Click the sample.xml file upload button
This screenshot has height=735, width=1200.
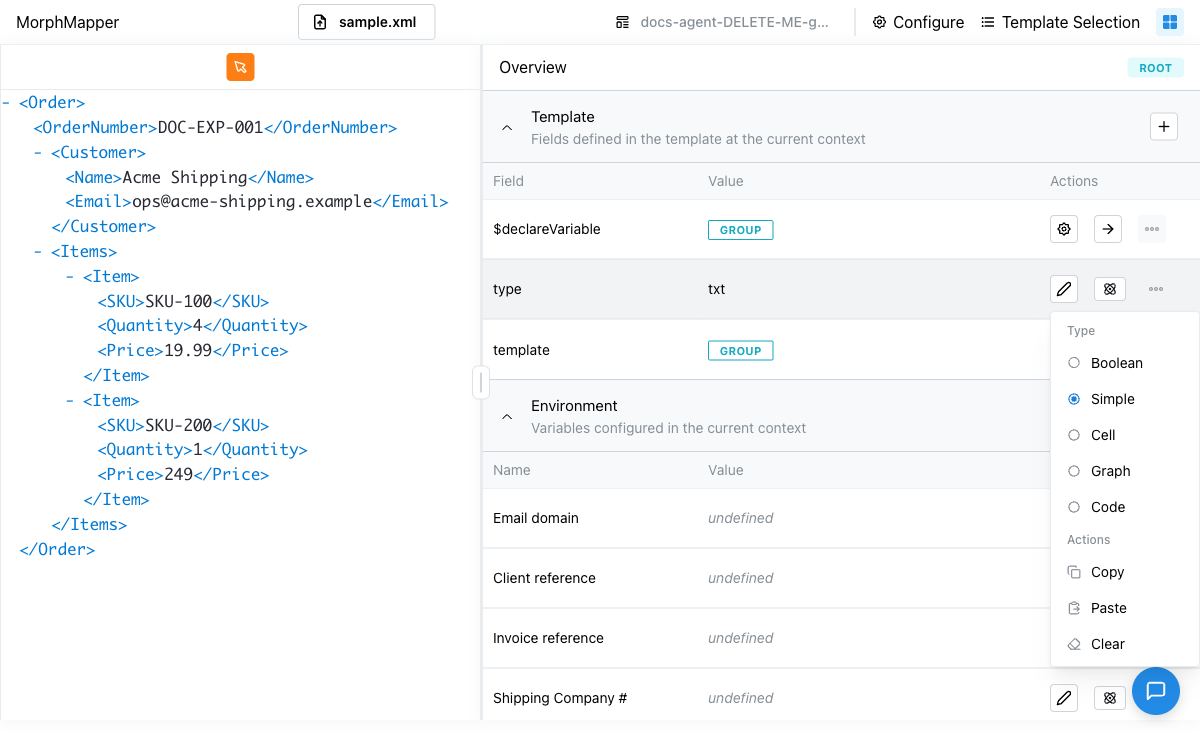point(366,22)
